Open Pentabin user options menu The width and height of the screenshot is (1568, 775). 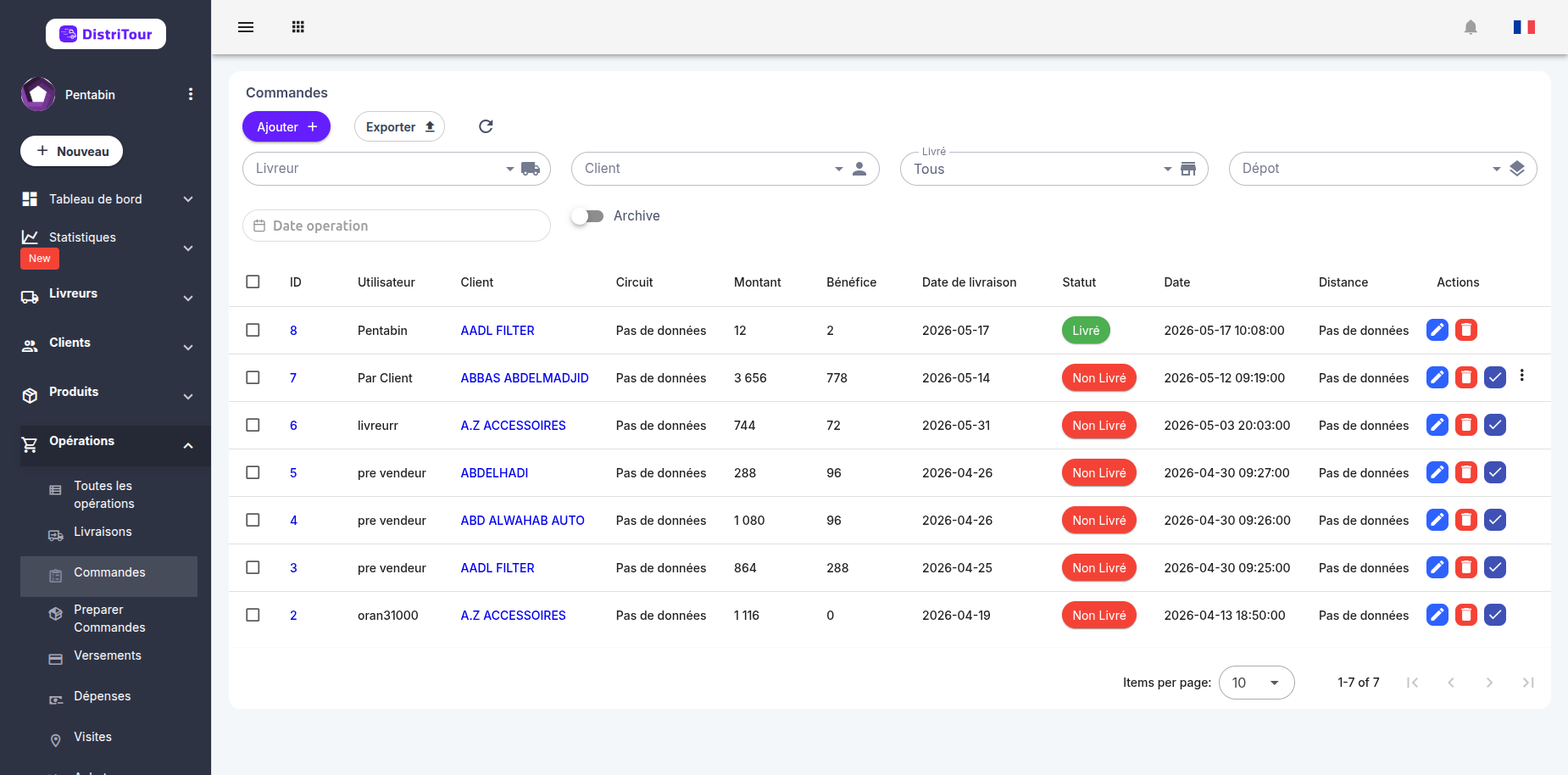point(191,94)
